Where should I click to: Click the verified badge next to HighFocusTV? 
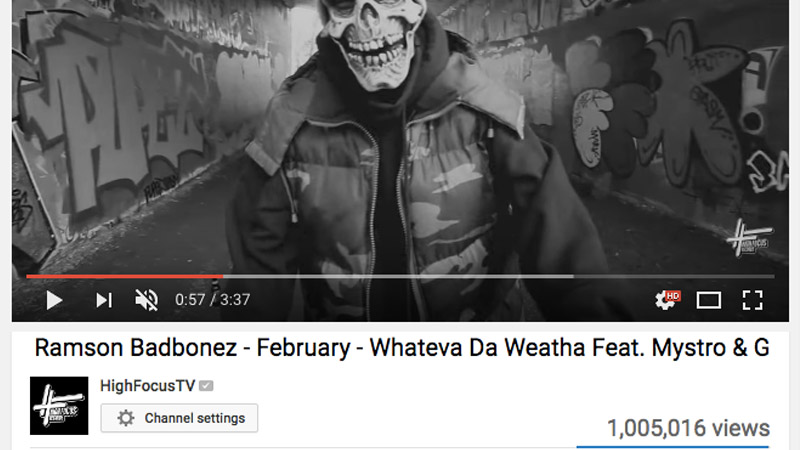206,386
